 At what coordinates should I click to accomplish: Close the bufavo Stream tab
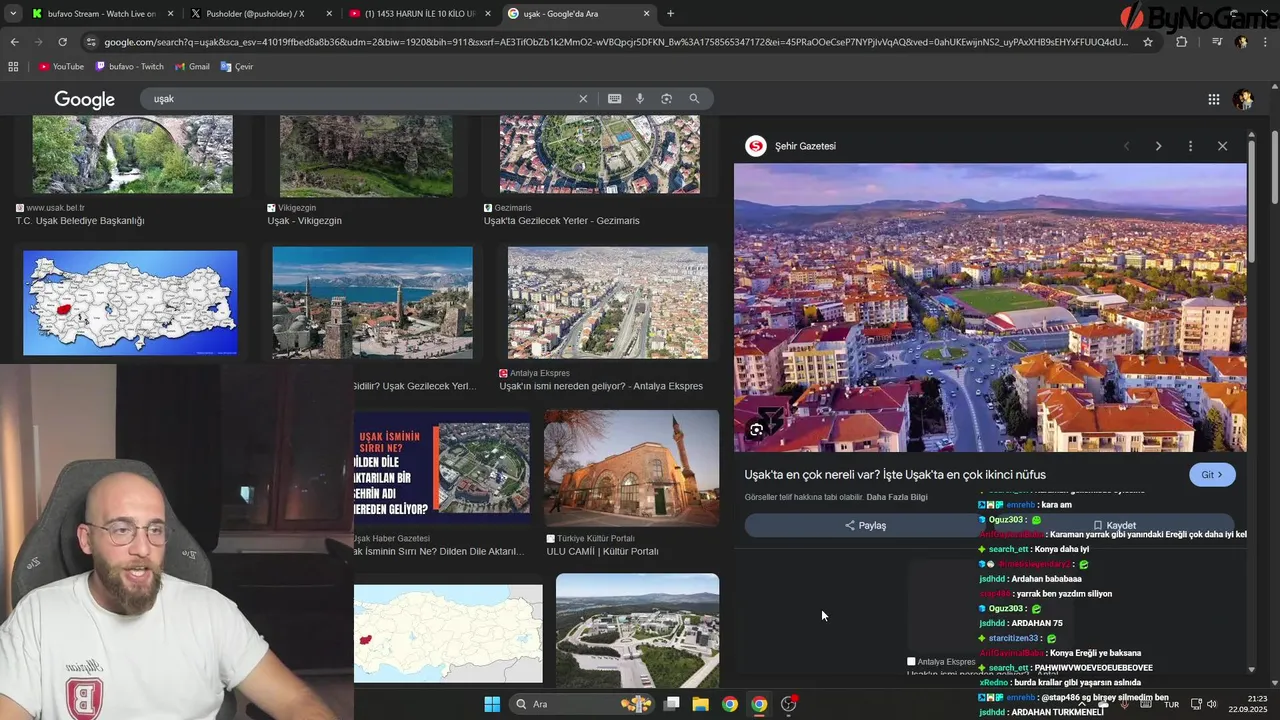[x=171, y=13]
